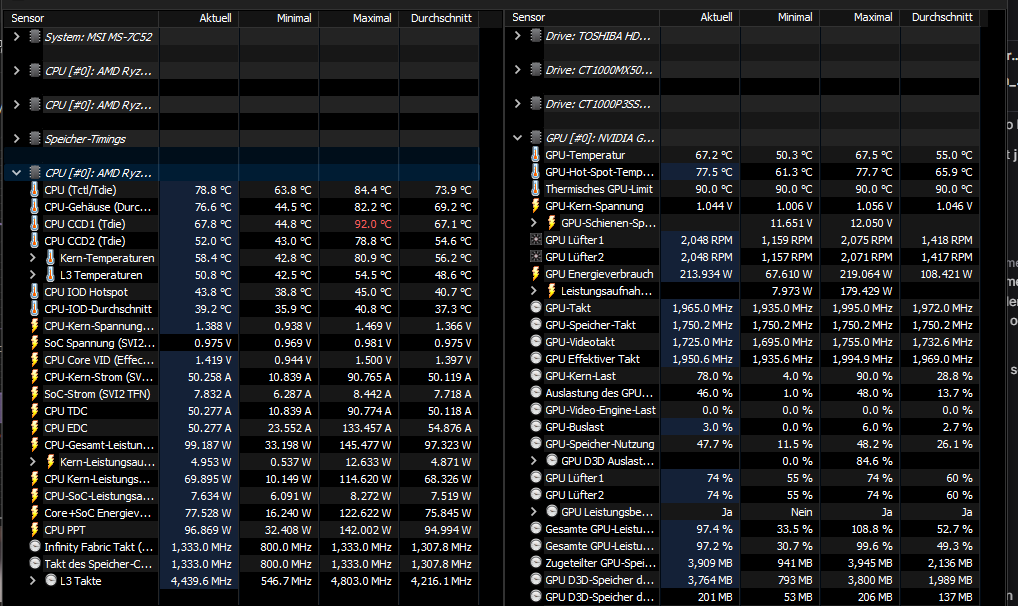Screen dimensions: 1018x606
Task: Click the Sensor column header in left panel
Action: pyautogui.click(x=81, y=18)
